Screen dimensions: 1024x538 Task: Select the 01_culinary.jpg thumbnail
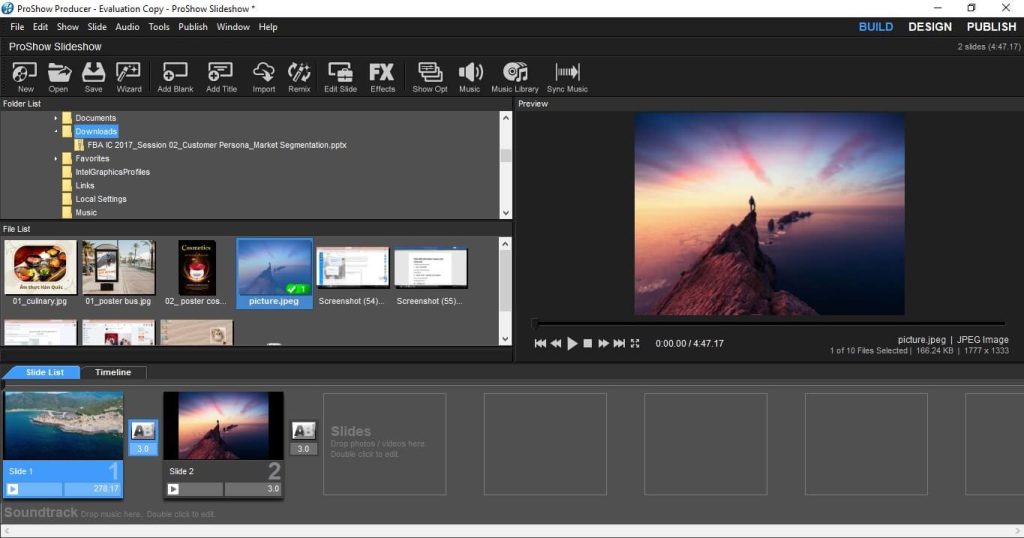[41, 268]
